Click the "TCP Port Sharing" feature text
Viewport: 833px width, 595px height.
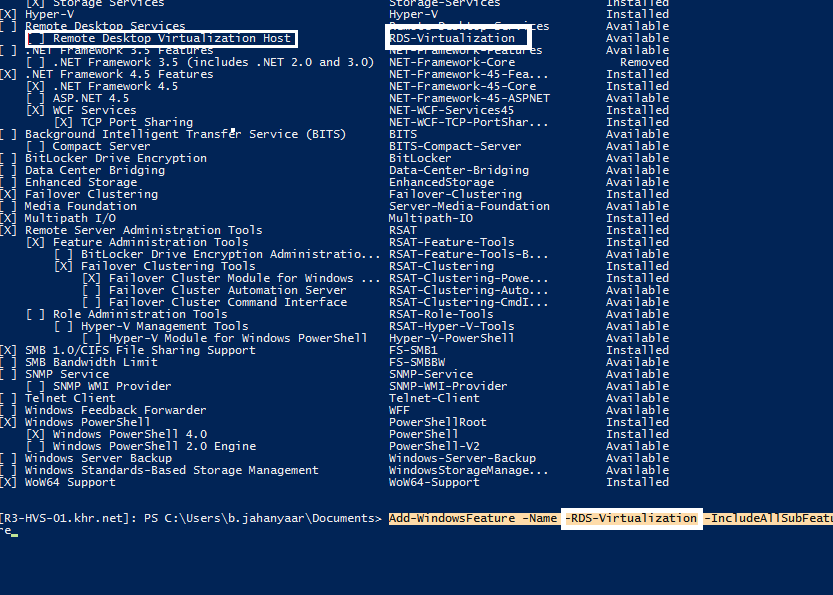click(x=137, y=122)
